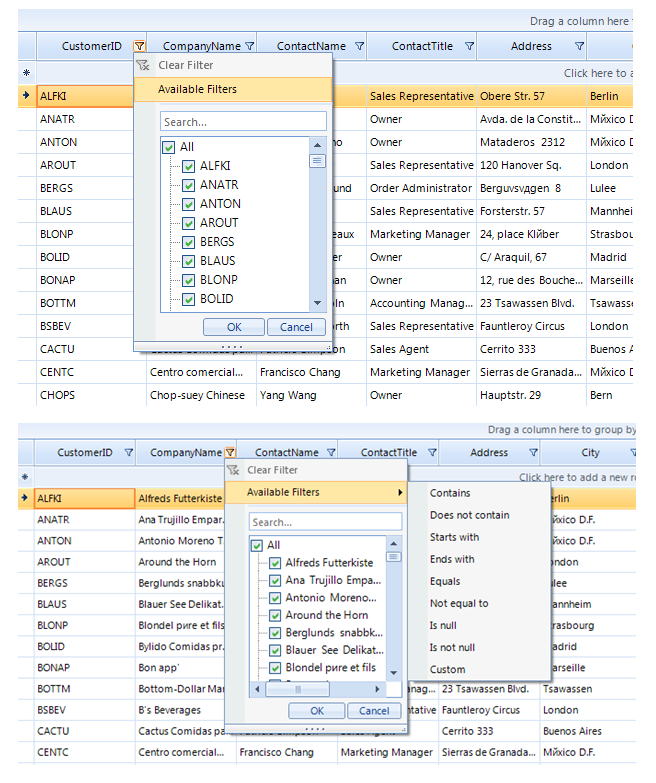656x783 pixels.
Task: Click Clear Filter icon in the CompanyName popup
Action: [x=233, y=470]
